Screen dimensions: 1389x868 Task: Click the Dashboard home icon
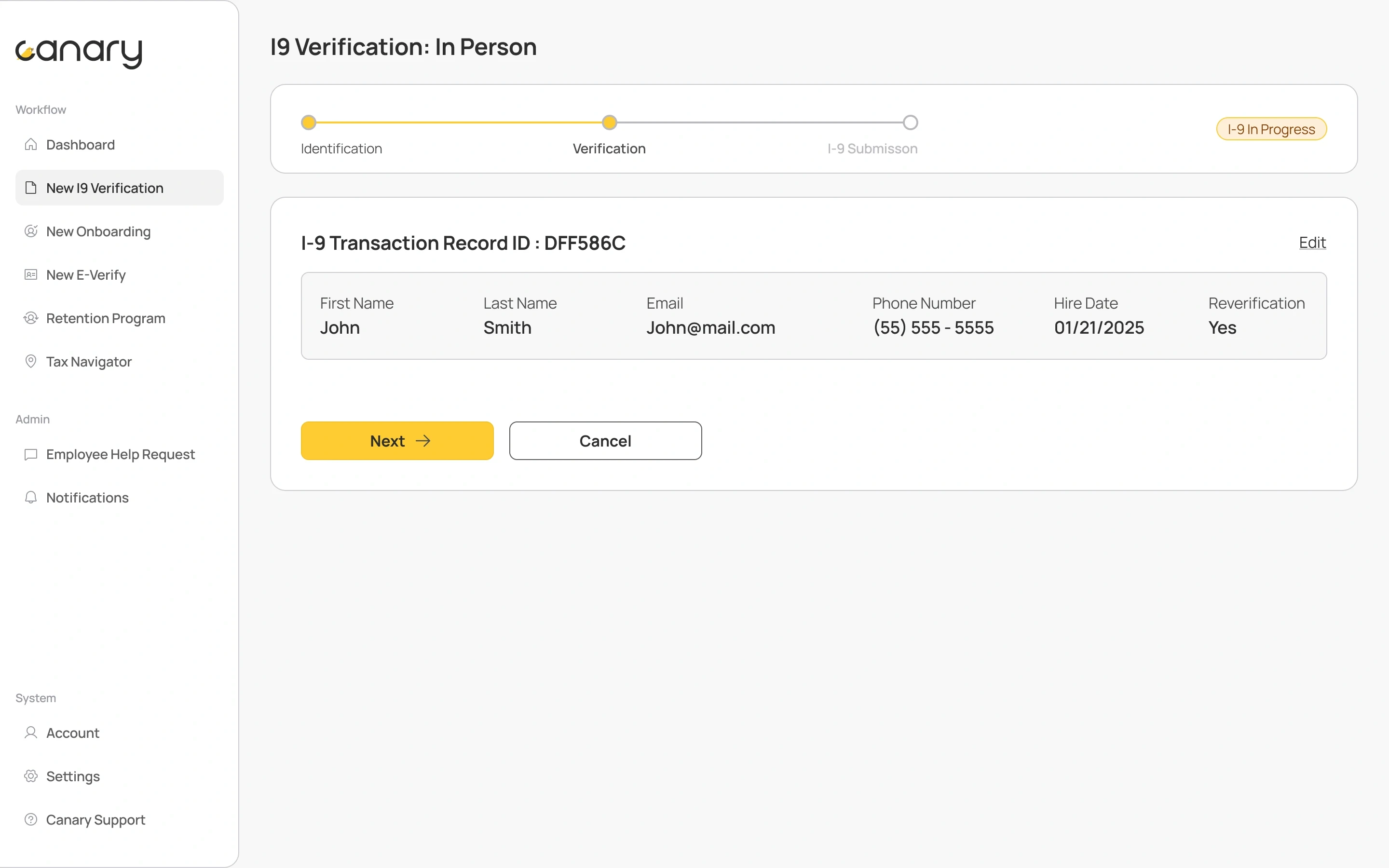(x=31, y=145)
